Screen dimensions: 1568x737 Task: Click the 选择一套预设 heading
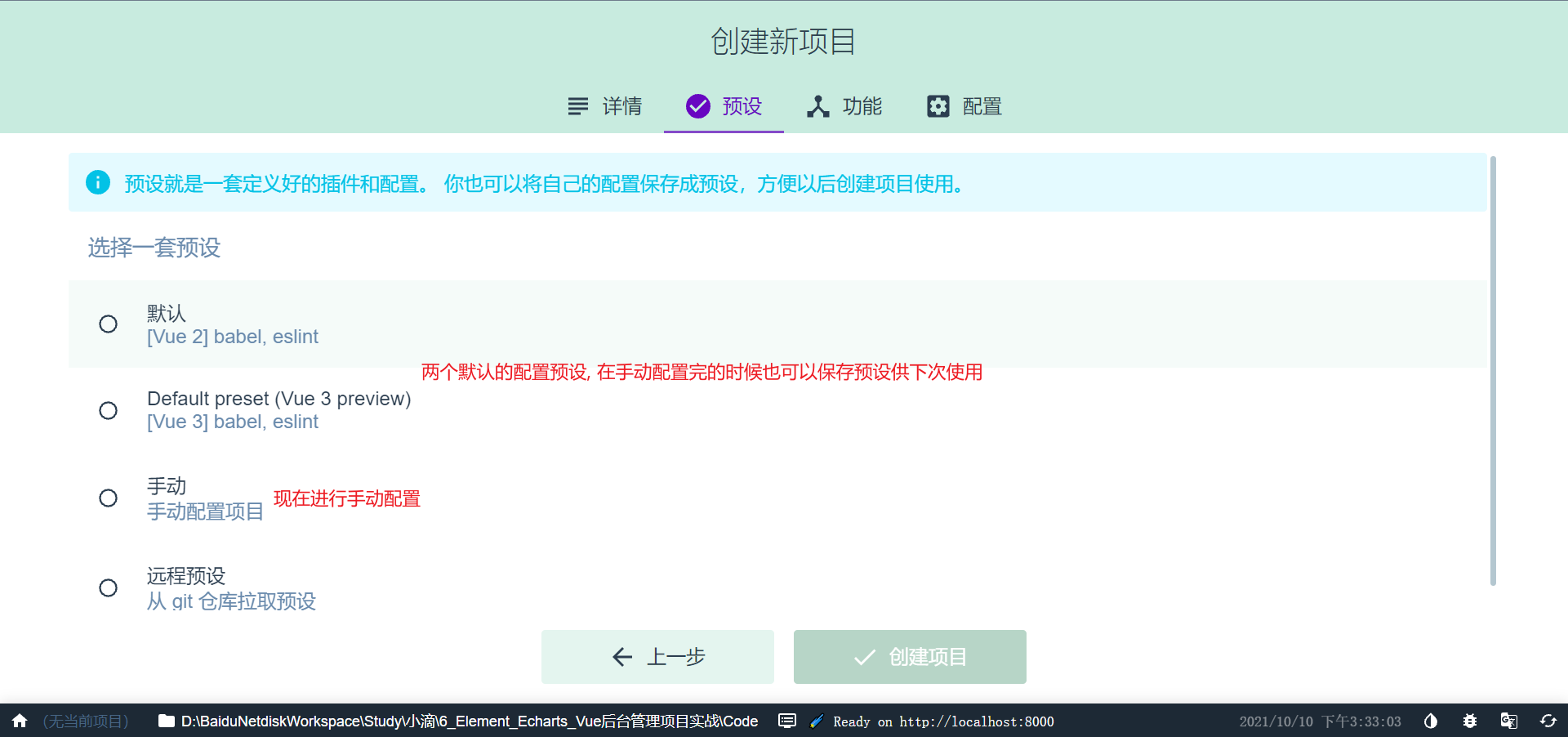154,248
